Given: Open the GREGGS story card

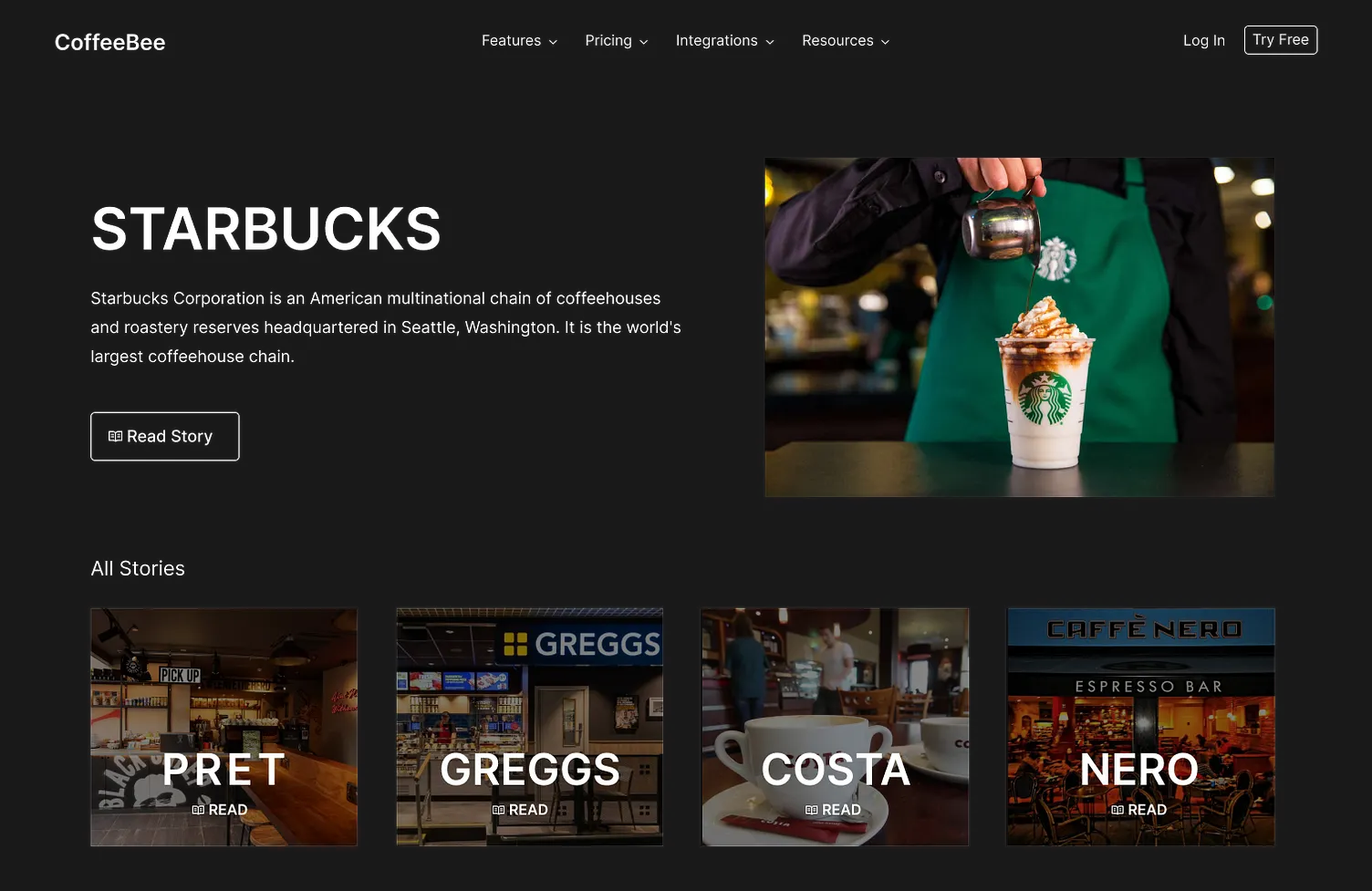Looking at the screenshot, I should click(530, 727).
